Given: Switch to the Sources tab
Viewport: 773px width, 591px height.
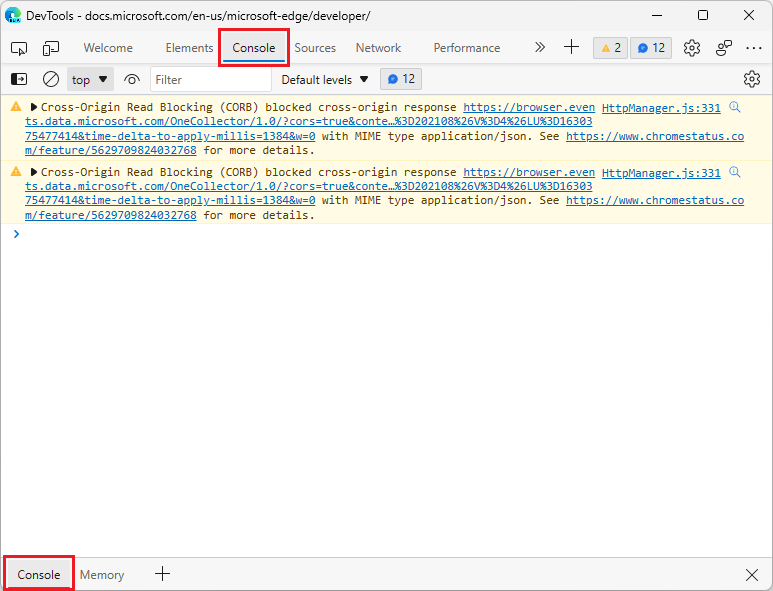Looking at the screenshot, I should [315, 48].
